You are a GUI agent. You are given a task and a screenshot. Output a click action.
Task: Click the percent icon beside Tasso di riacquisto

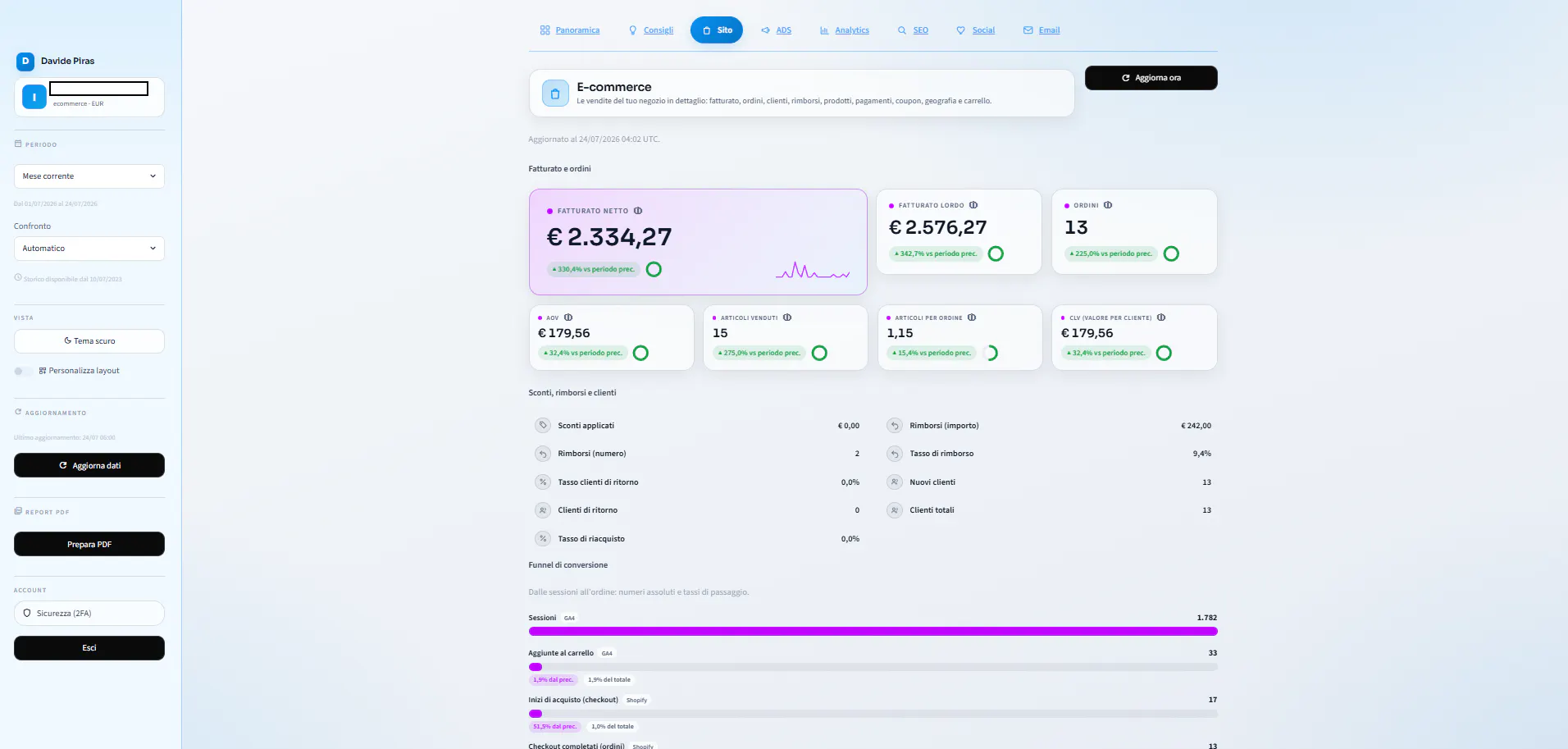coord(543,539)
